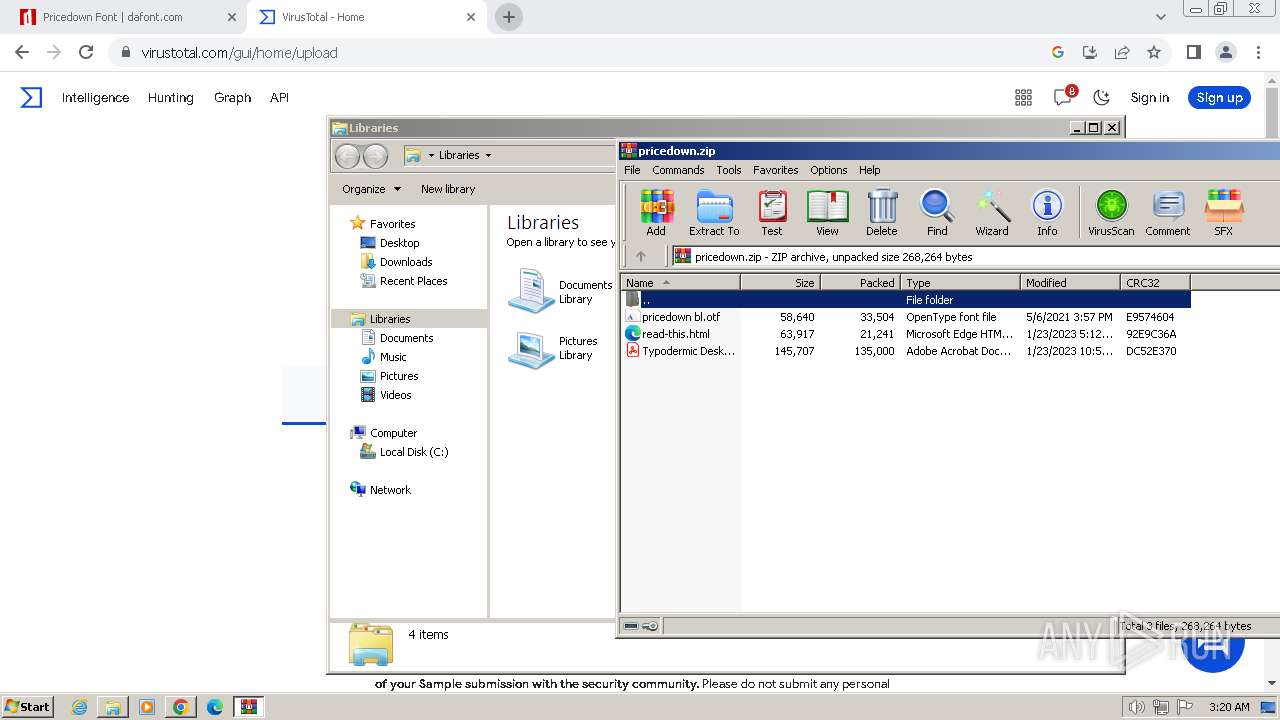Select Favorites in the navigation pane
The width and height of the screenshot is (1280, 720).
point(392,224)
